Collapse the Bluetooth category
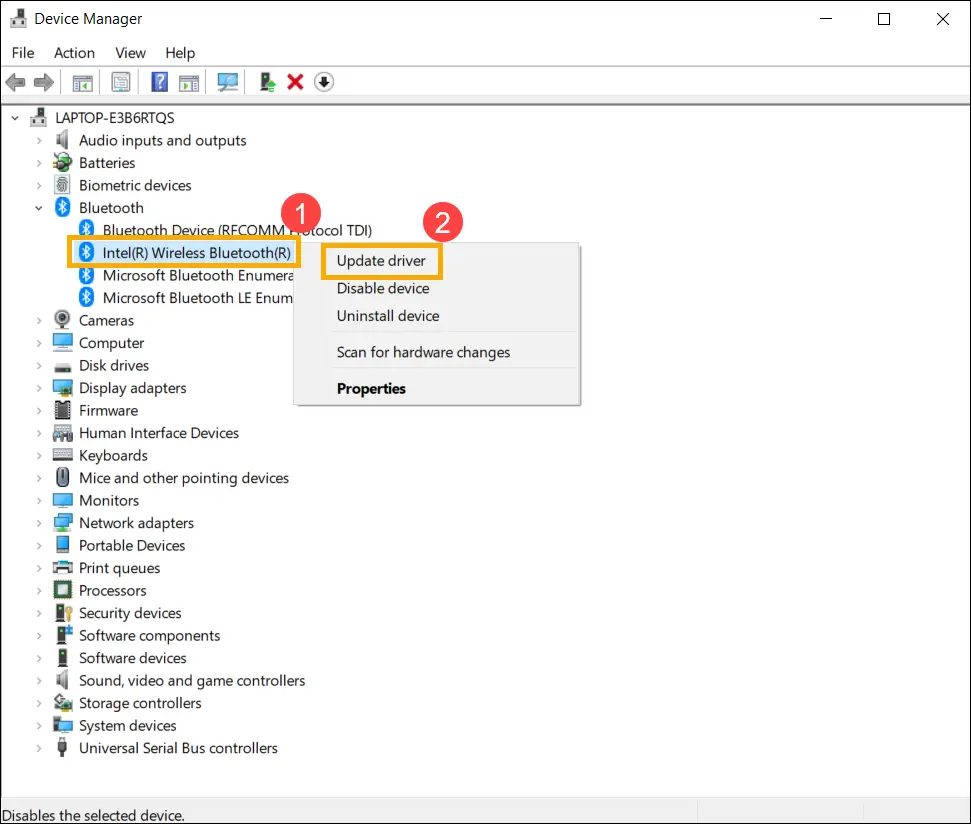971x824 pixels. tap(39, 208)
